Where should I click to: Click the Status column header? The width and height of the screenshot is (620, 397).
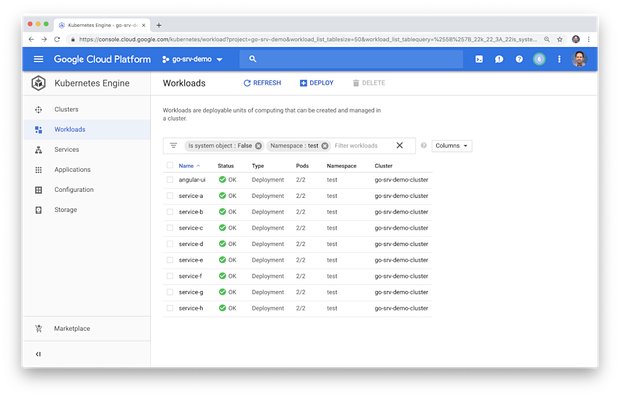226,166
